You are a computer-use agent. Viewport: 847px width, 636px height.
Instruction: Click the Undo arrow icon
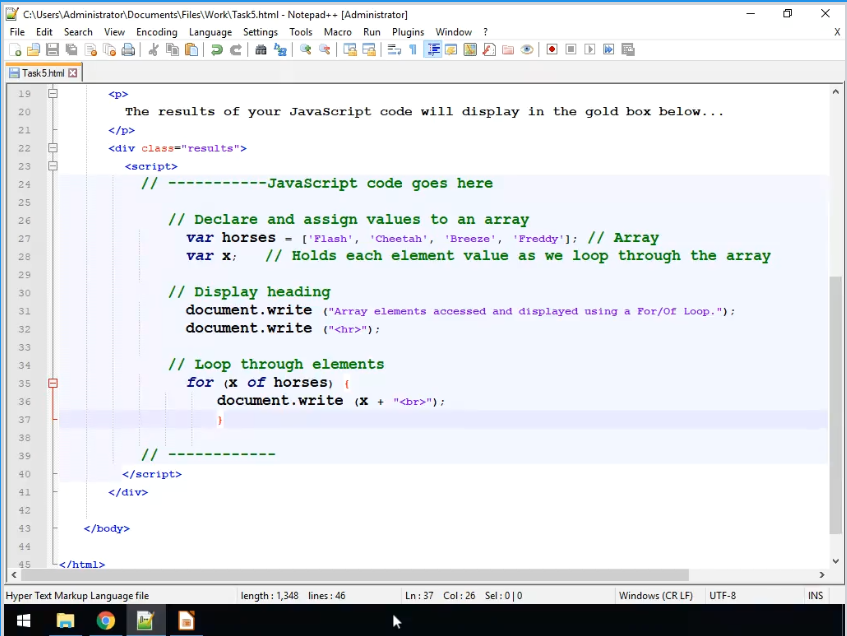[x=216, y=50]
